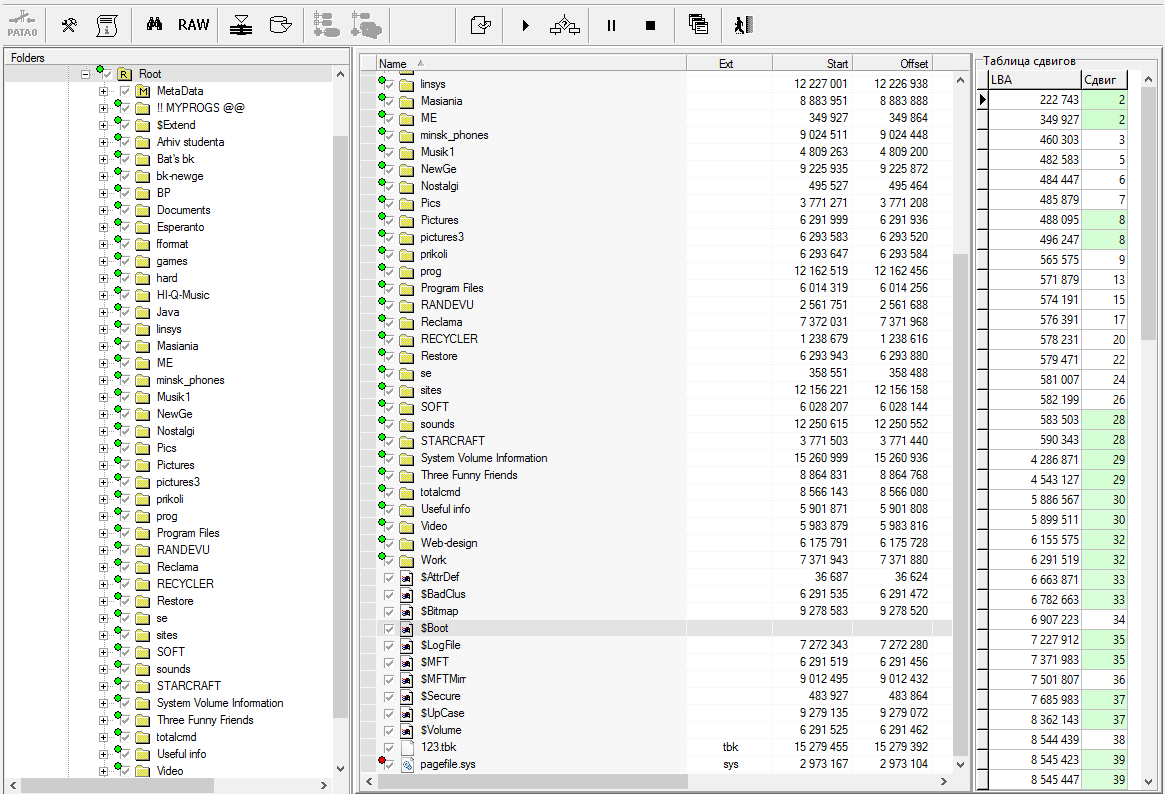The image size is (1165, 794).
Task: Expand the RECYCLER tree node
Action: coord(103,585)
